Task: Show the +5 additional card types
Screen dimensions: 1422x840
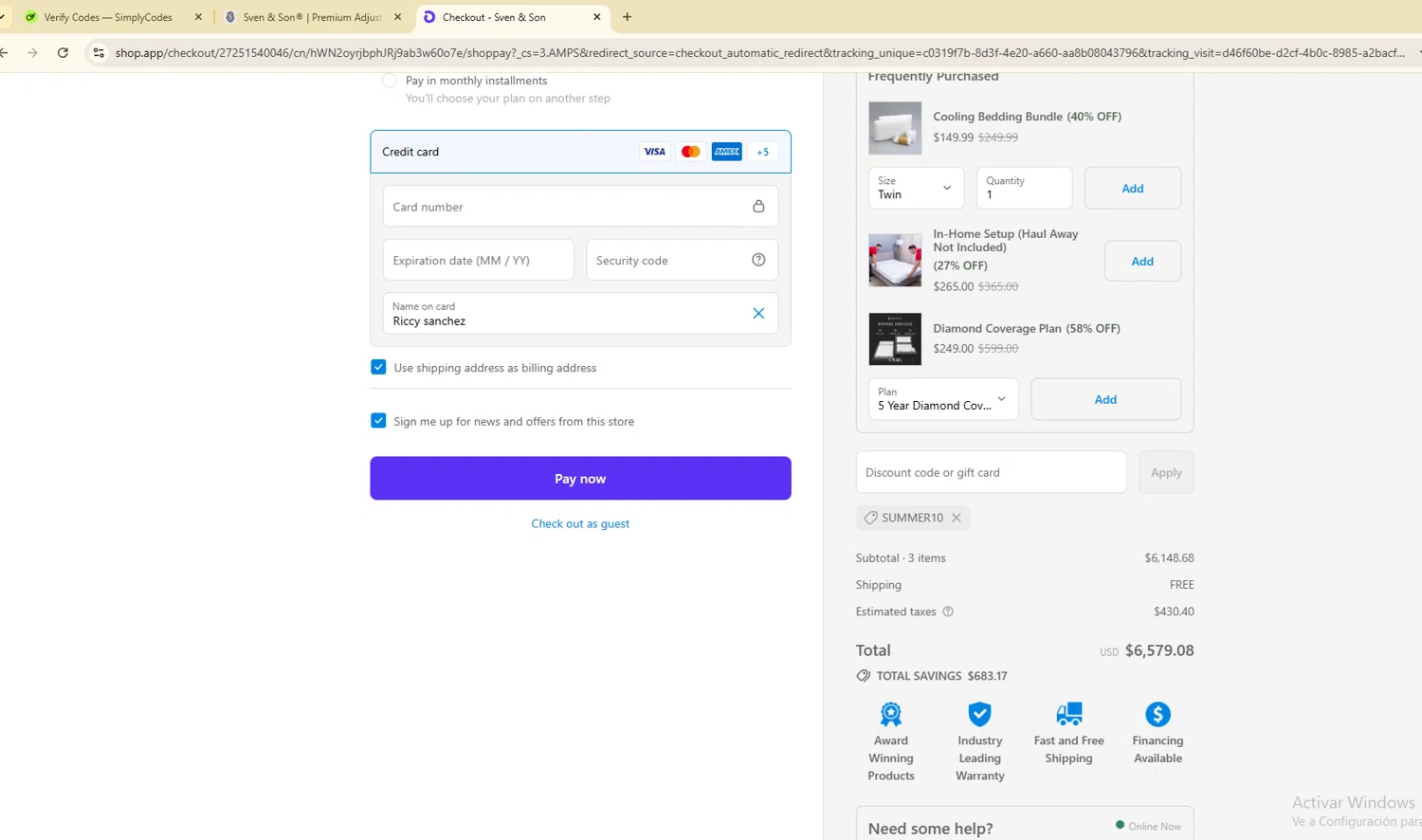Action: click(763, 152)
